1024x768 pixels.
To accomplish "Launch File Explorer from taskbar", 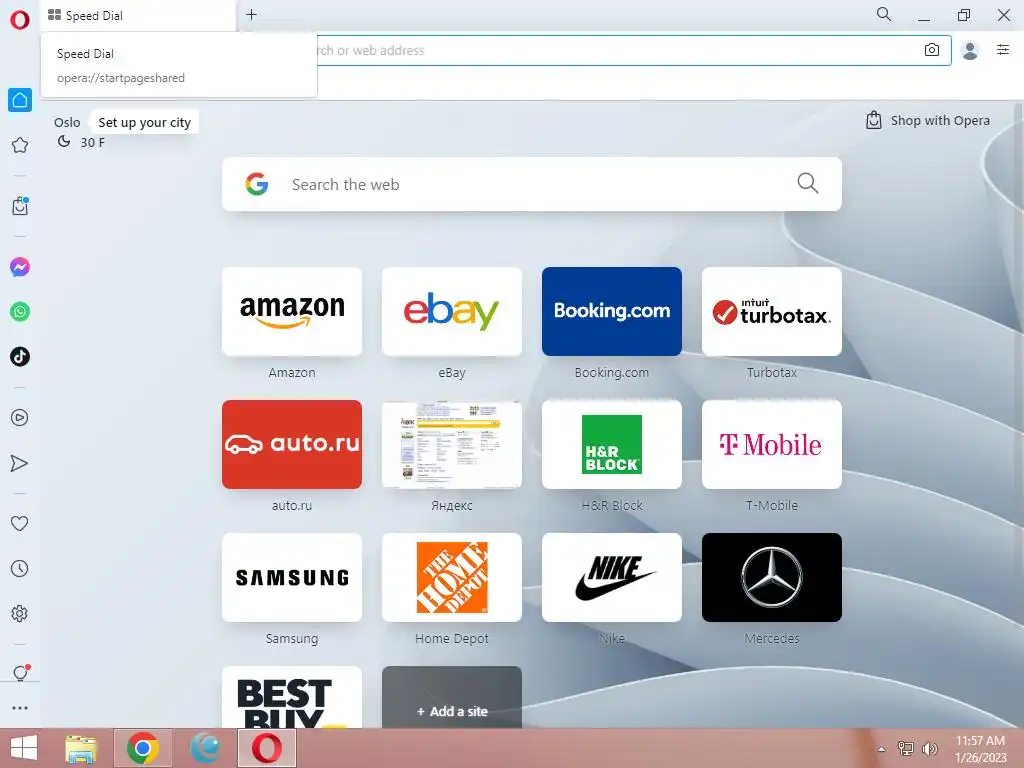I will 82,748.
